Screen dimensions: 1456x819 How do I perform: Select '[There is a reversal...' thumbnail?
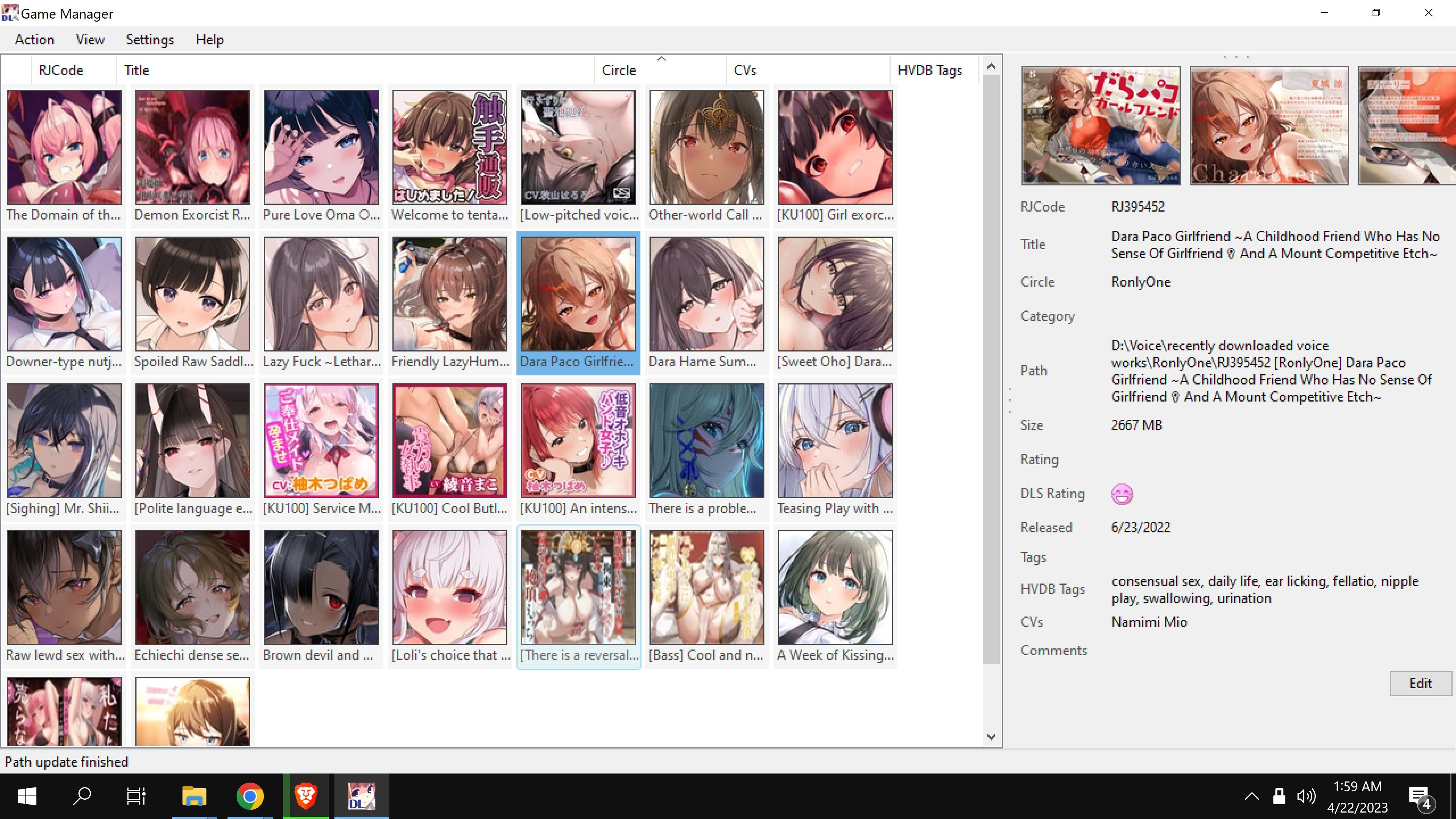(x=578, y=587)
